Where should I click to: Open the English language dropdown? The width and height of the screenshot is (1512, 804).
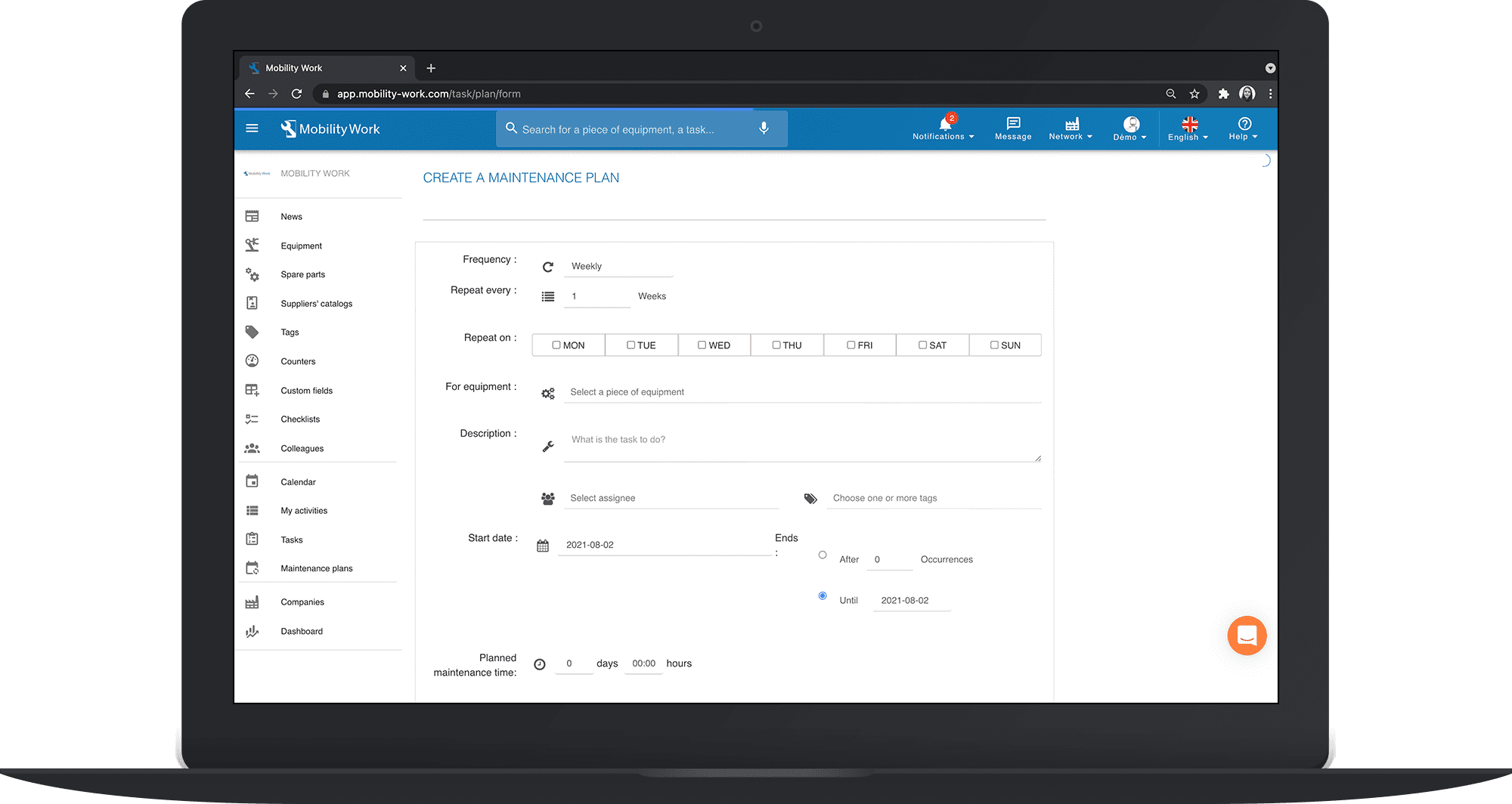point(1187,128)
